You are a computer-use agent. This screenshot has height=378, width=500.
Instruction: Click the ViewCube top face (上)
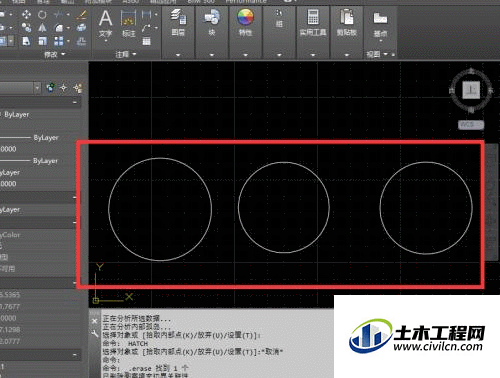click(x=471, y=90)
